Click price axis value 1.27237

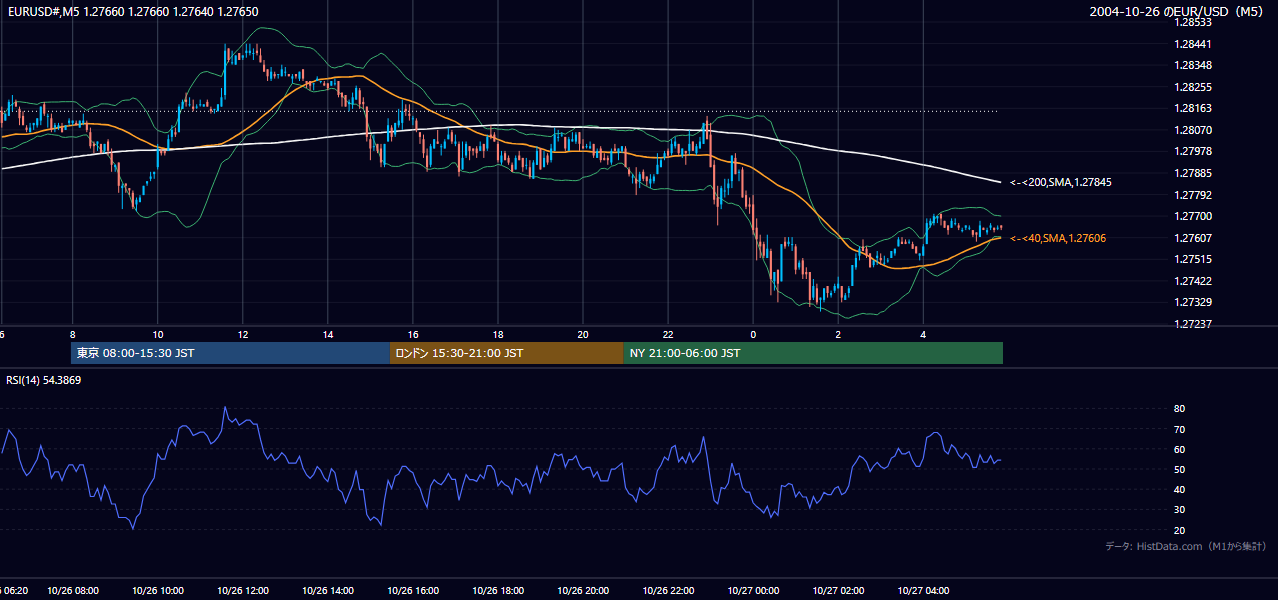tap(1194, 324)
